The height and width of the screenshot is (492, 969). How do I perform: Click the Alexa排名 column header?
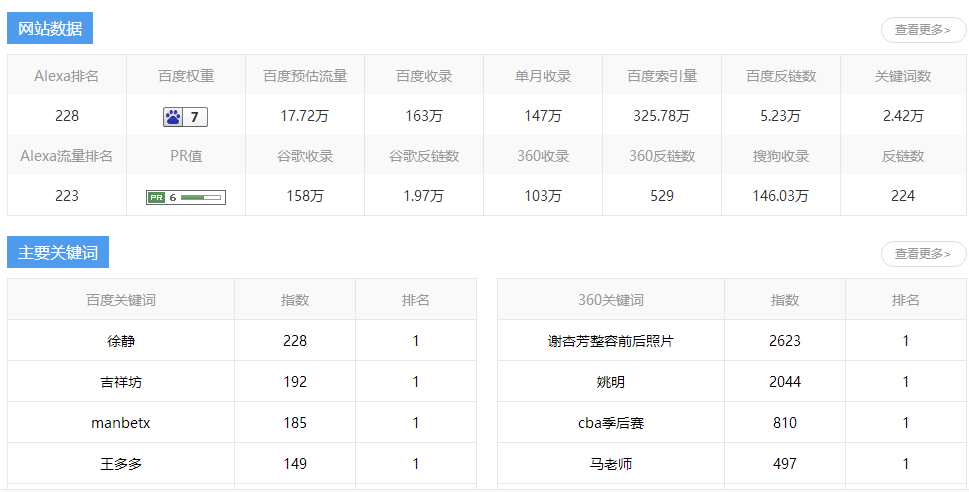(67, 76)
